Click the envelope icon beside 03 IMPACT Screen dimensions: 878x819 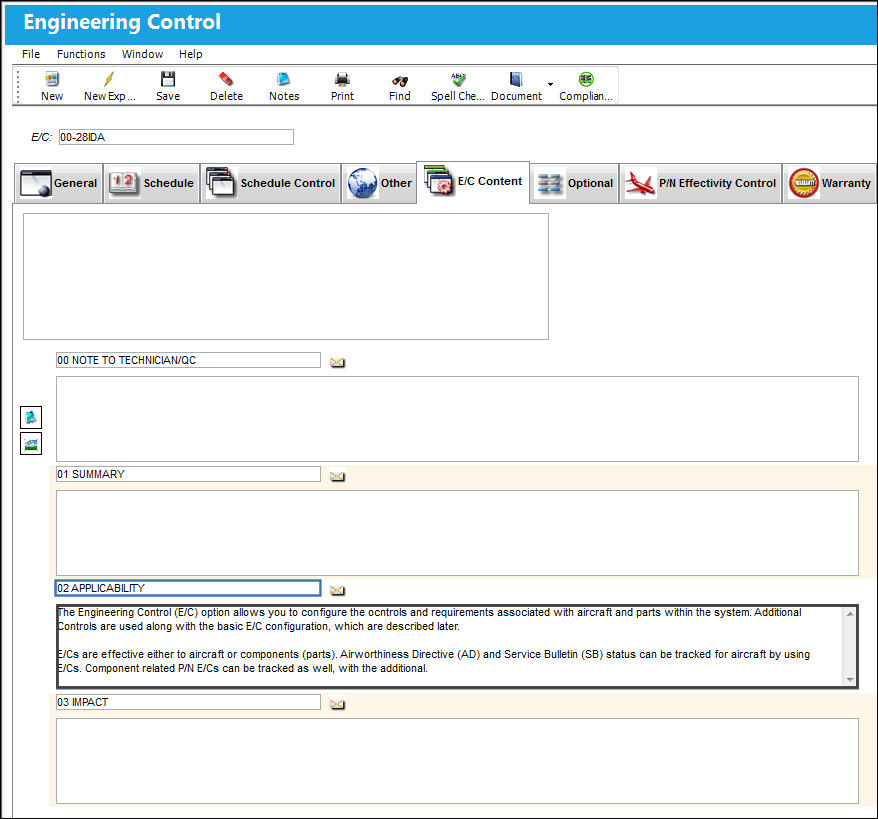(337, 704)
